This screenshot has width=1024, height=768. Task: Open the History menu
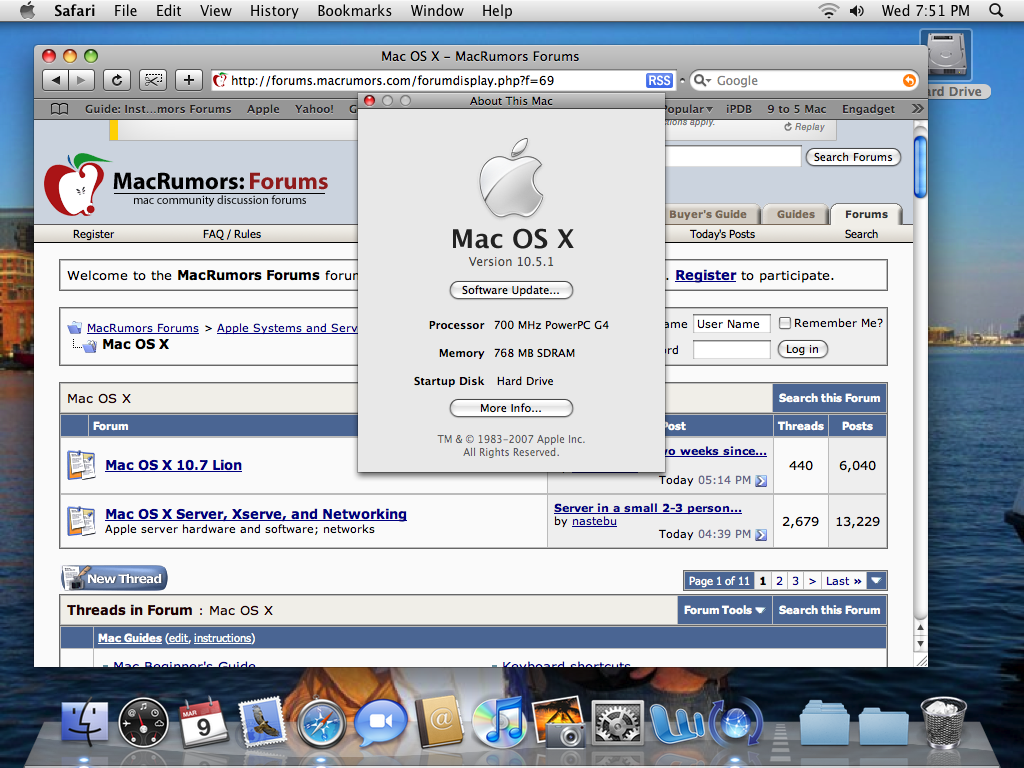click(274, 10)
